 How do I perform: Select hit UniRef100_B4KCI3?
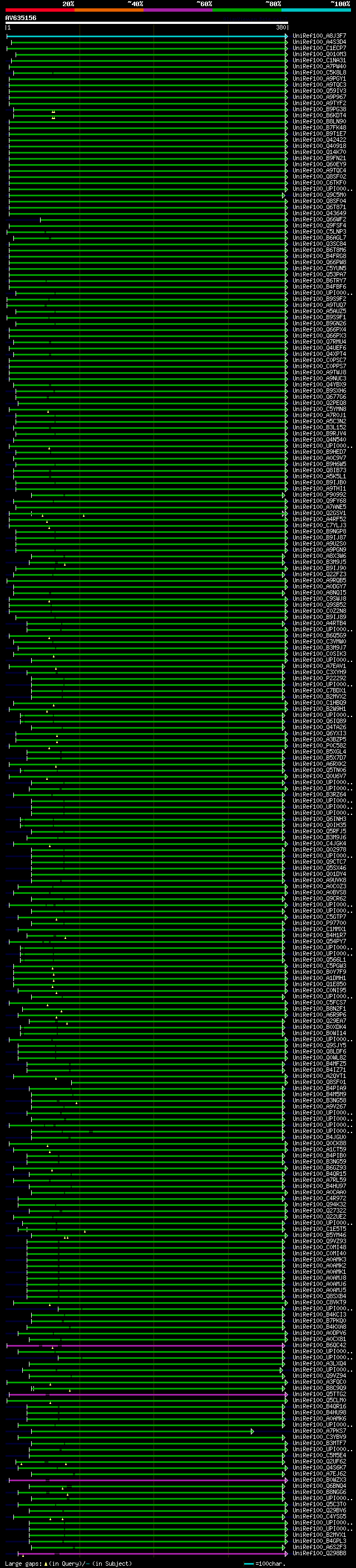319,1314
